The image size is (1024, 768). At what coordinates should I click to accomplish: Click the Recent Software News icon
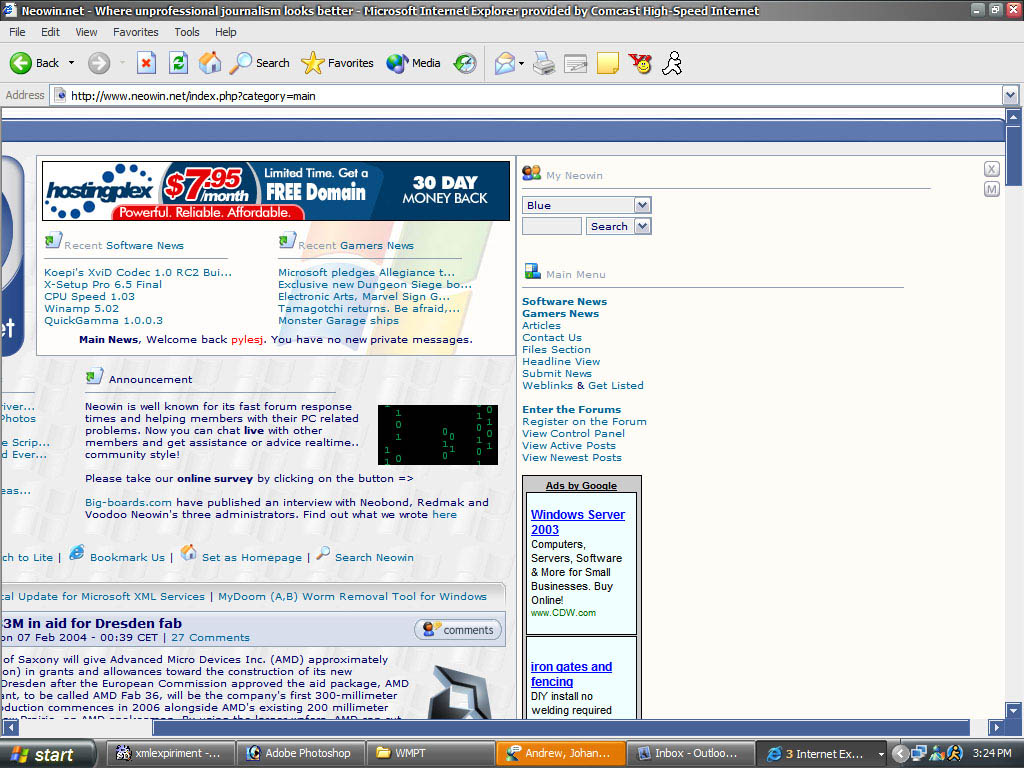[53, 241]
